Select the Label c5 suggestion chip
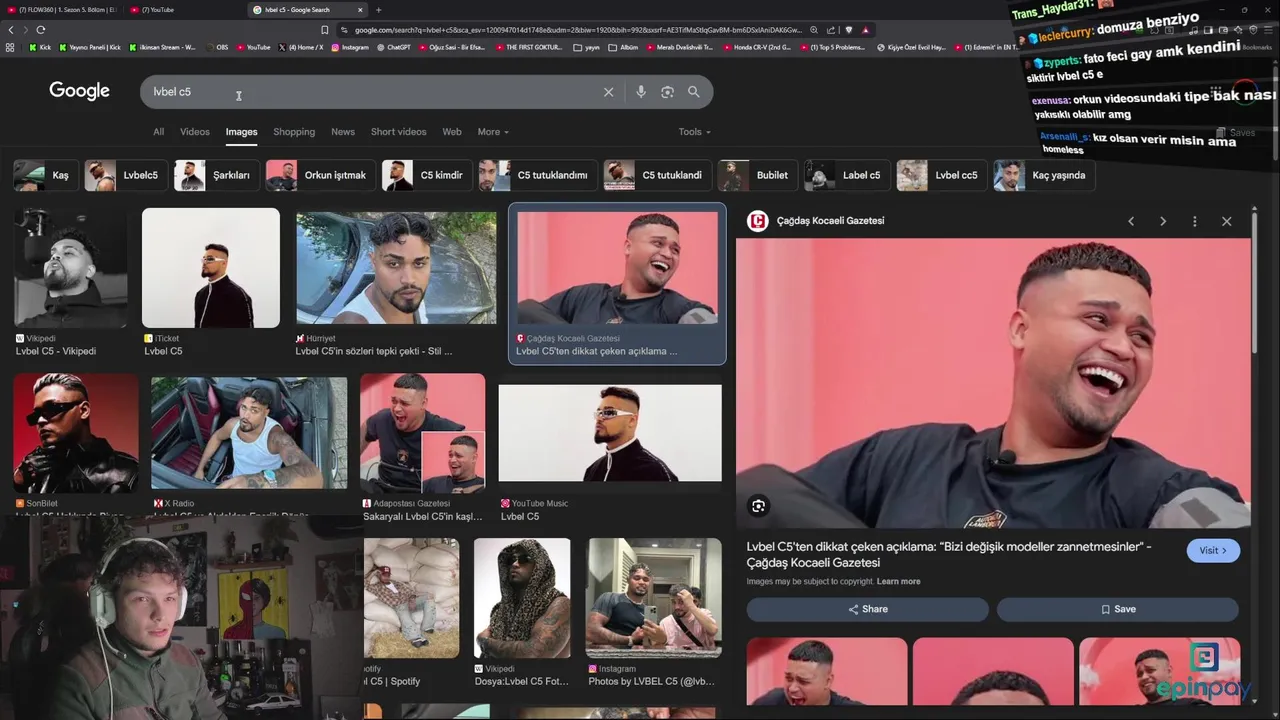Image resolution: width=1280 pixels, height=720 pixels. pos(845,175)
